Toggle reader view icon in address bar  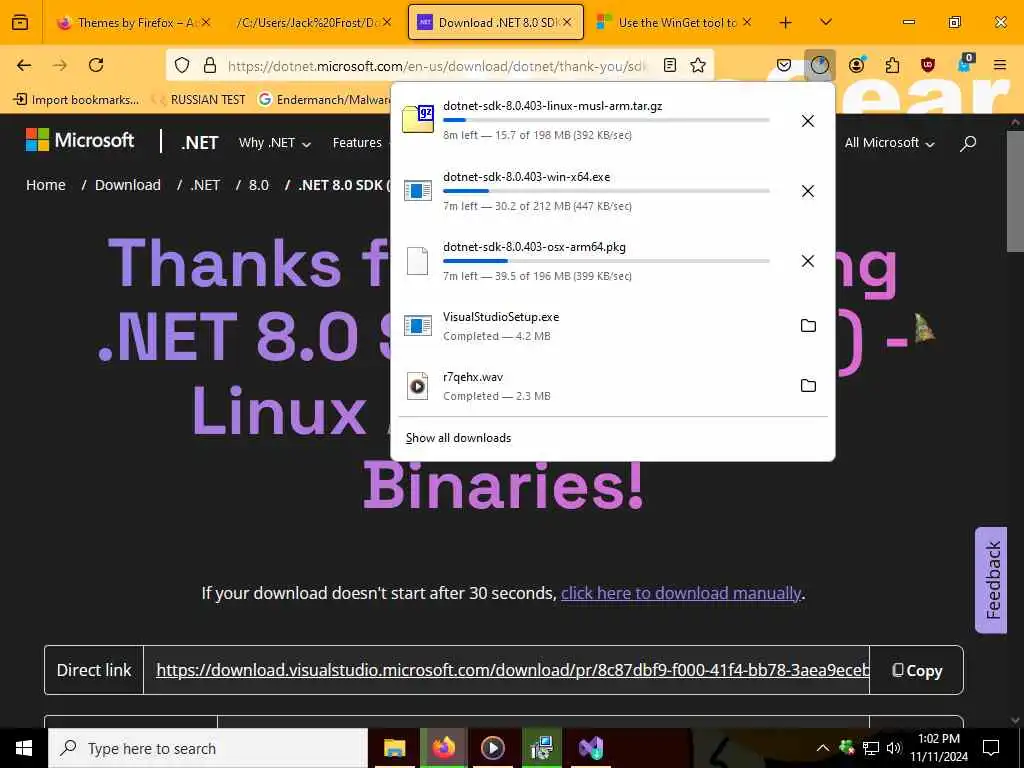click(x=669, y=65)
